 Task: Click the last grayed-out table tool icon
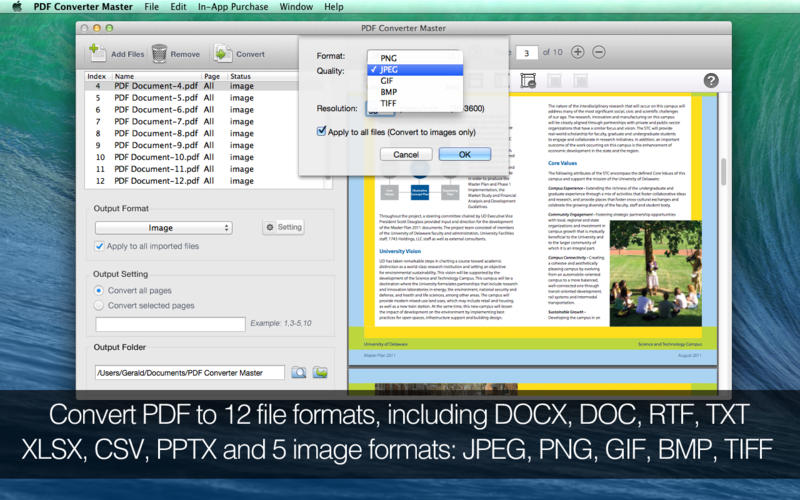(x=580, y=80)
